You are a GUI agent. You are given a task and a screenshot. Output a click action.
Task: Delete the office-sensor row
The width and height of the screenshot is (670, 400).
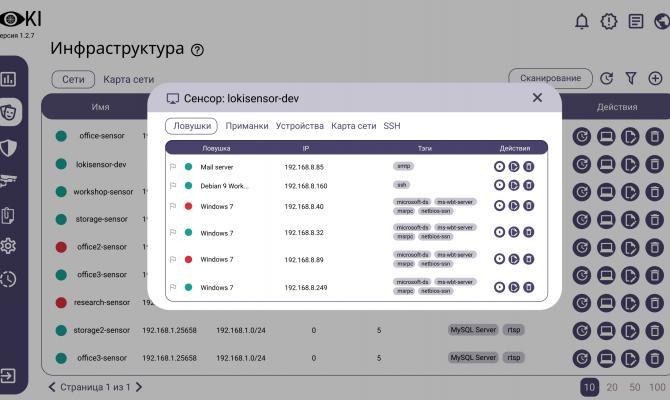[x=654, y=137]
